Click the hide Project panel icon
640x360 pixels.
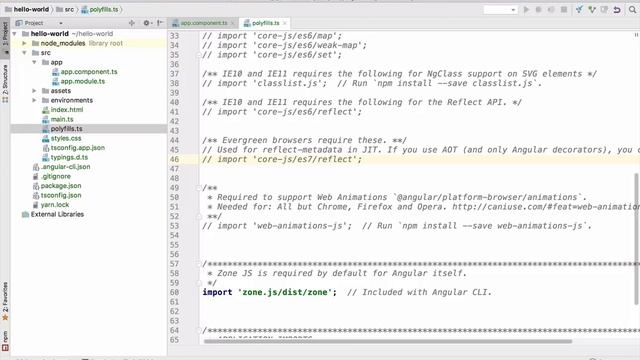160,23
